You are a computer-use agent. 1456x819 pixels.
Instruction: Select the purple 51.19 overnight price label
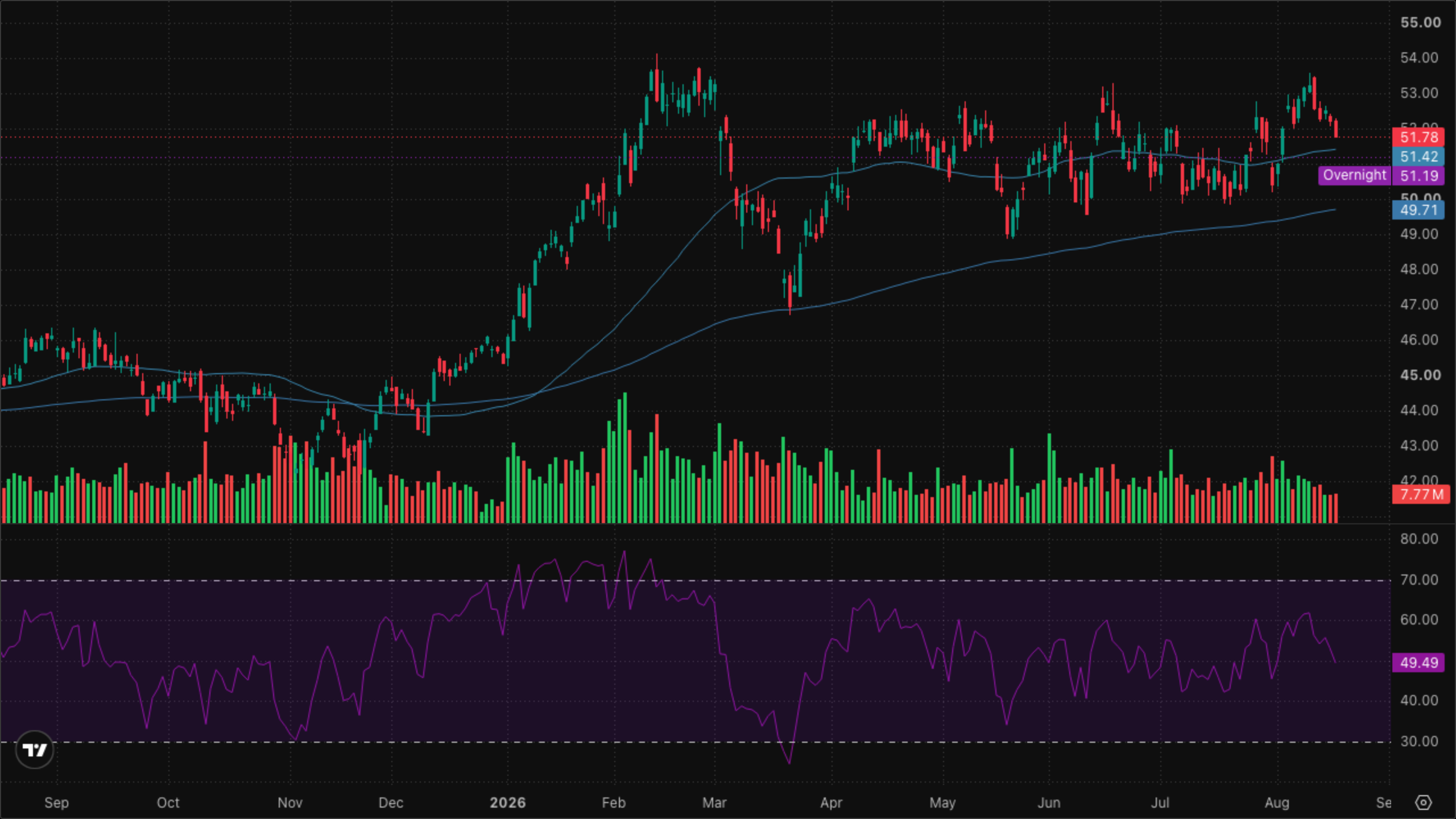1418,176
